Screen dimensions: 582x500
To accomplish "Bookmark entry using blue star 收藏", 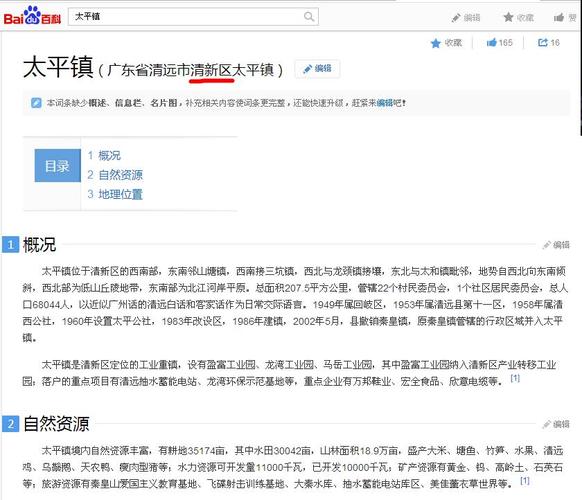I will tap(446, 43).
